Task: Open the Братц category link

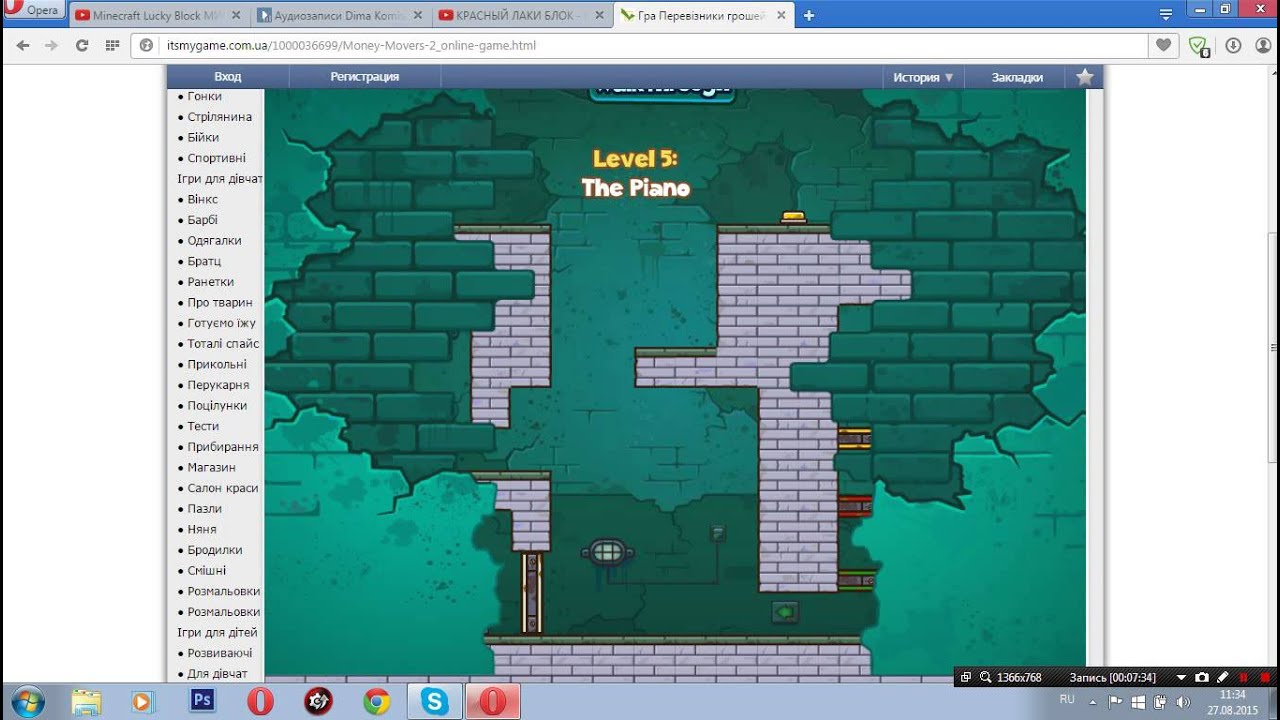Action: (205, 262)
